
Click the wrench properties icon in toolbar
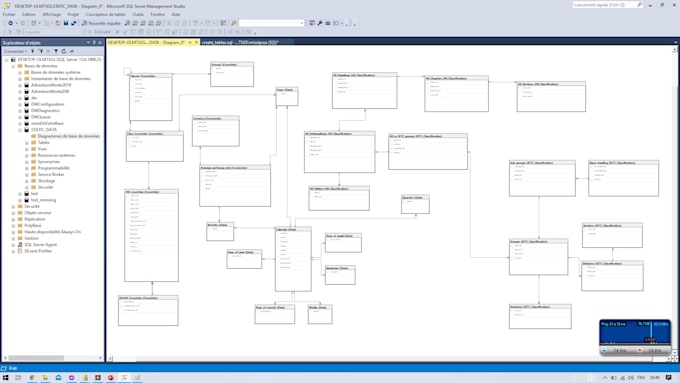pyautogui.click(x=320, y=23)
